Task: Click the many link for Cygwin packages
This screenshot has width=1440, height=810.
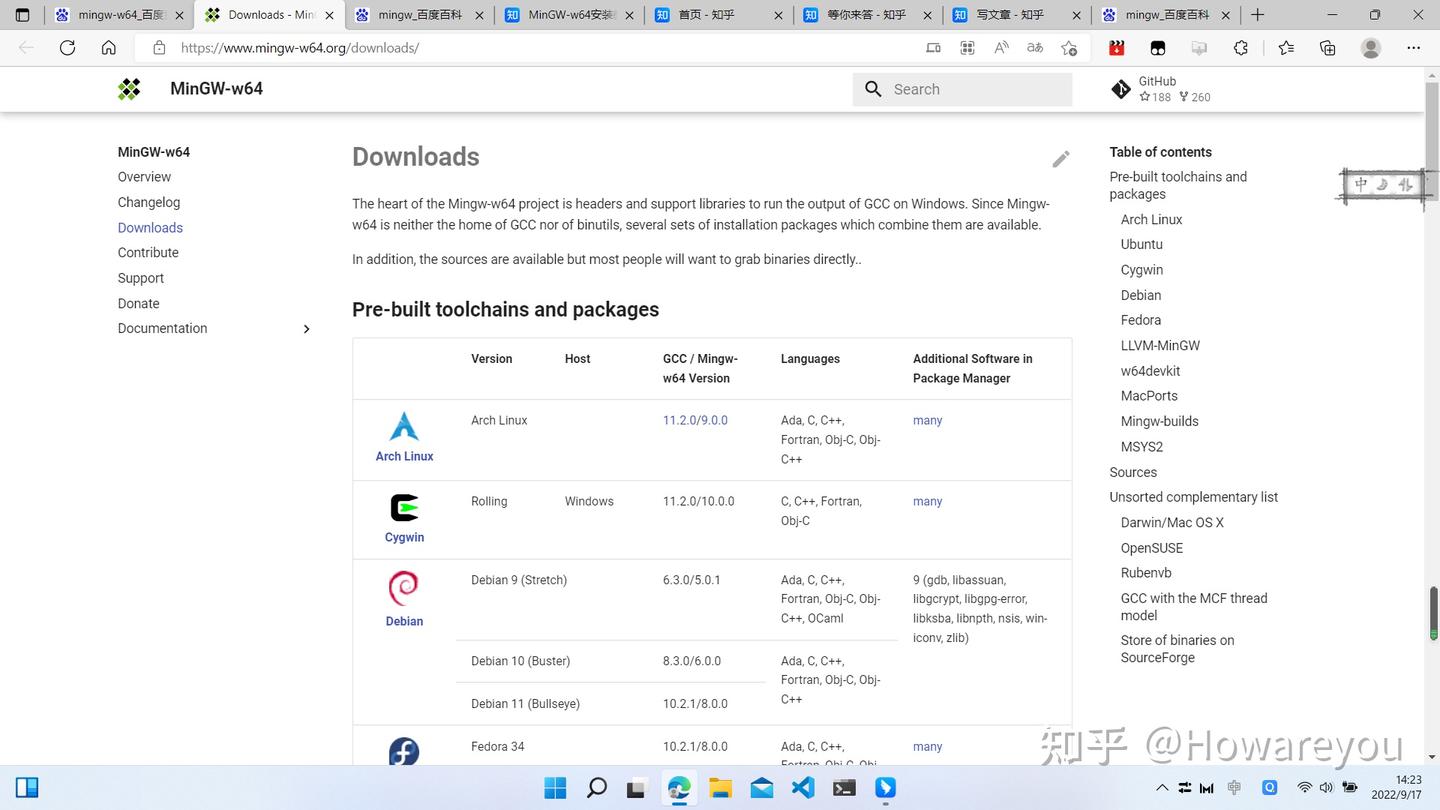Action: click(x=926, y=501)
